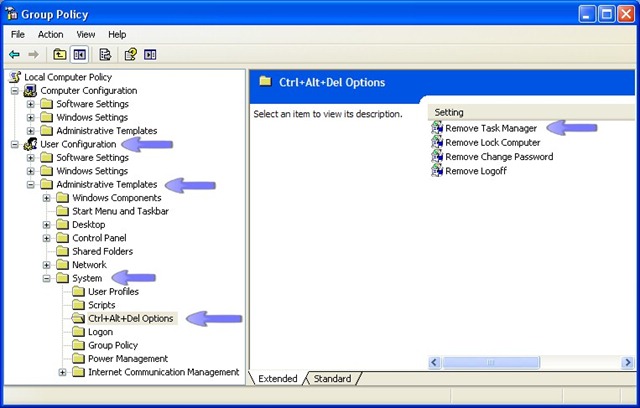Select Windows Settings under User Configuration

[x=92, y=171]
